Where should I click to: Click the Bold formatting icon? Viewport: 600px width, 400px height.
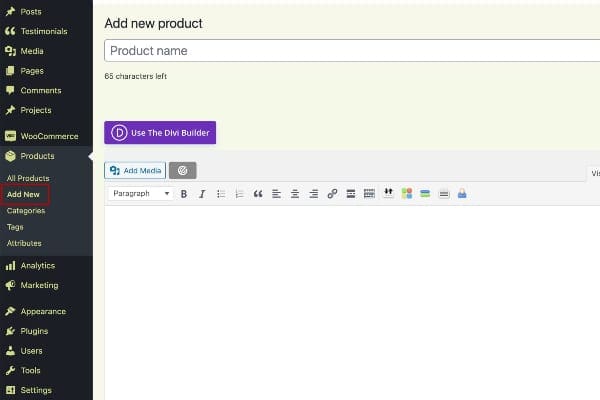(x=184, y=194)
